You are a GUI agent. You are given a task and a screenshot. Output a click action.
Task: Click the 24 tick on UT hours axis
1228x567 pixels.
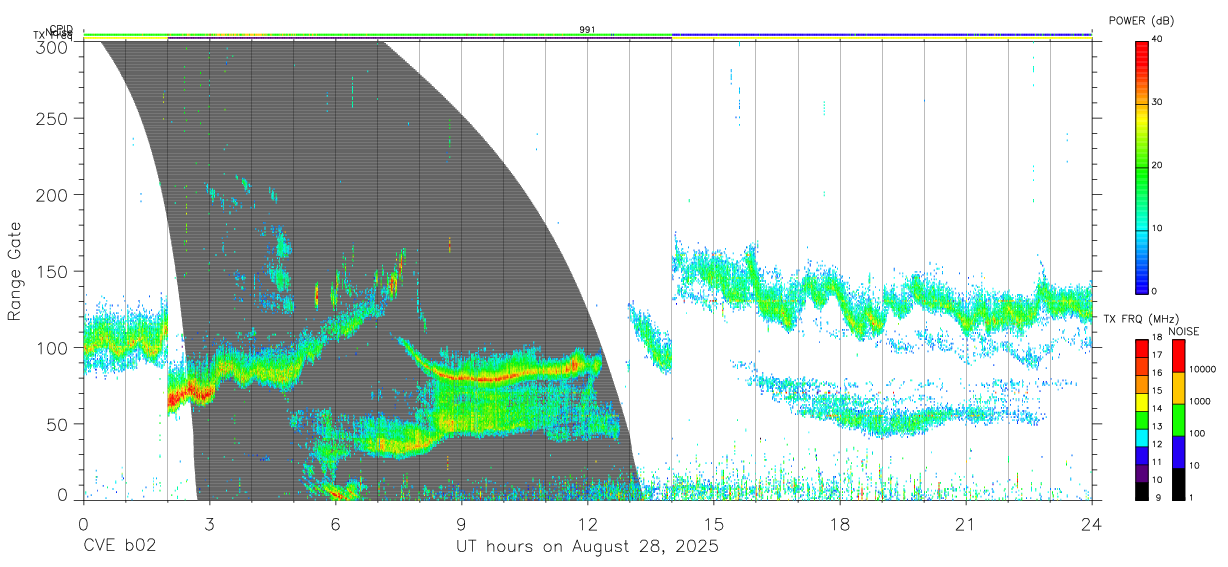point(1092,524)
